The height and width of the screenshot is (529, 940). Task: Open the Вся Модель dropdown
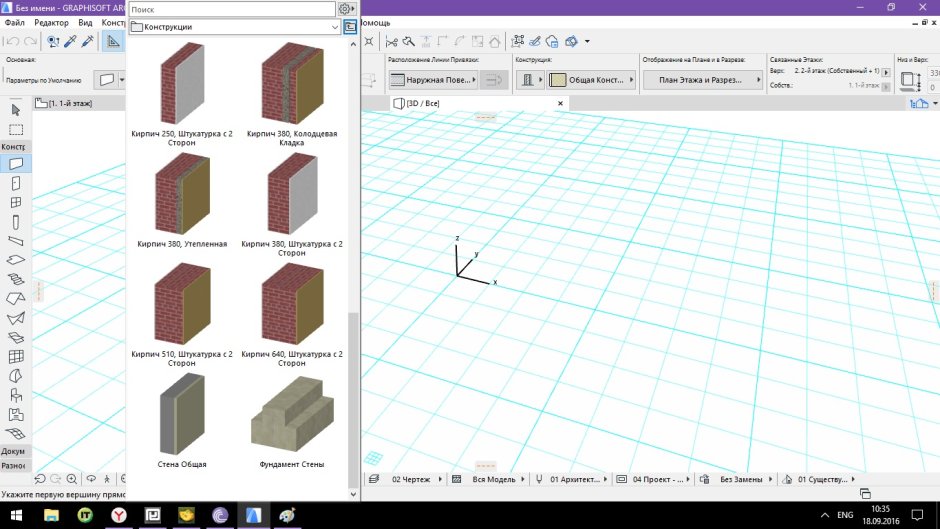[x=493, y=479]
